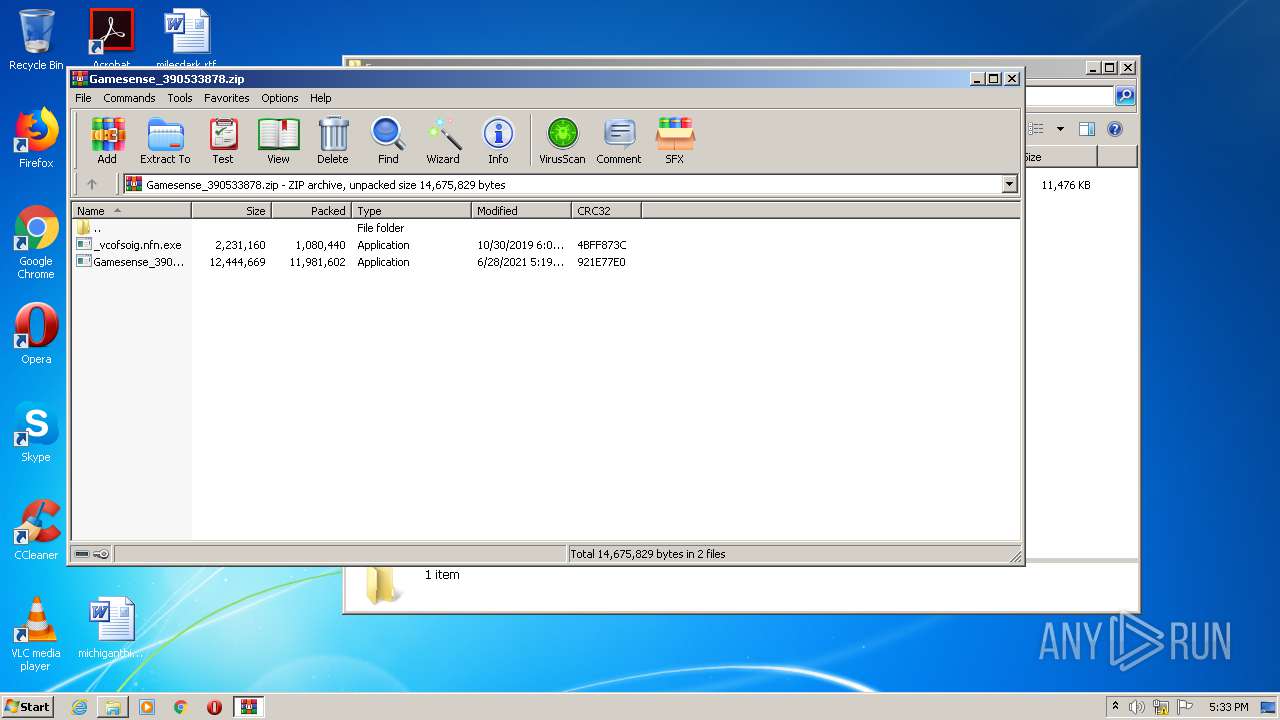The image size is (1280, 720).
Task: Open the Wizard wand icon
Action: click(443, 140)
